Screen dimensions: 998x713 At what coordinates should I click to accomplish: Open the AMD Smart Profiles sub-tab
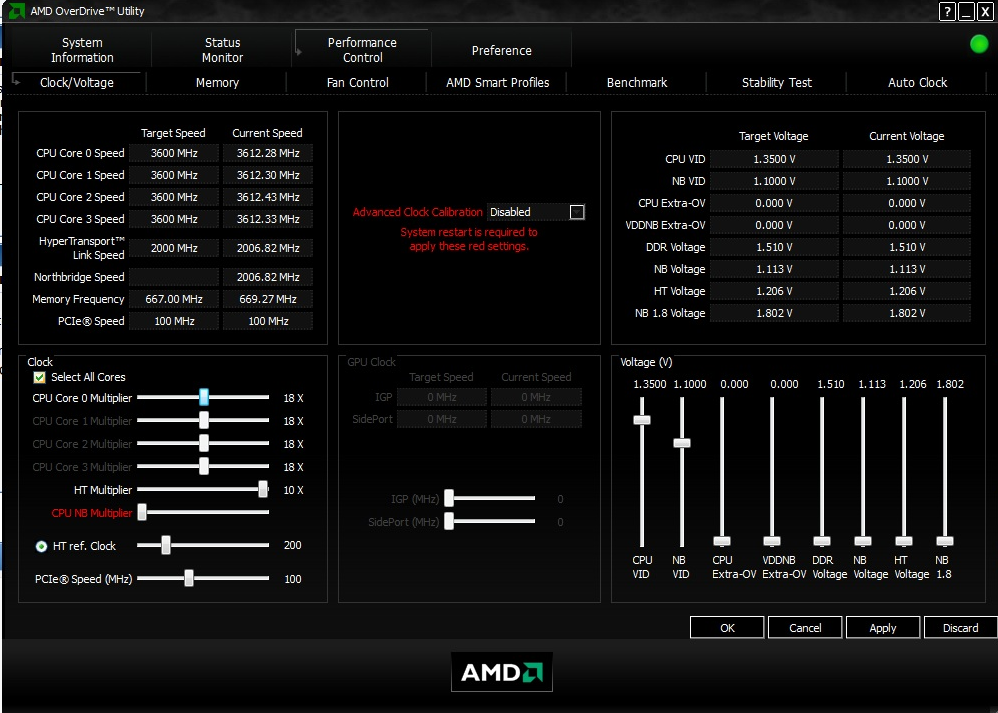(x=497, y=82)
